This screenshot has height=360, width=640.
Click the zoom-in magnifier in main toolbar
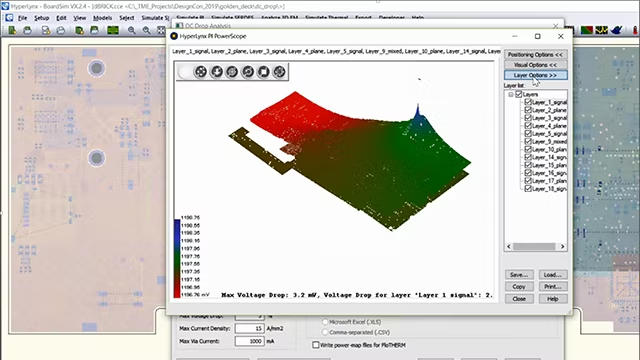(x=131, y=30)
